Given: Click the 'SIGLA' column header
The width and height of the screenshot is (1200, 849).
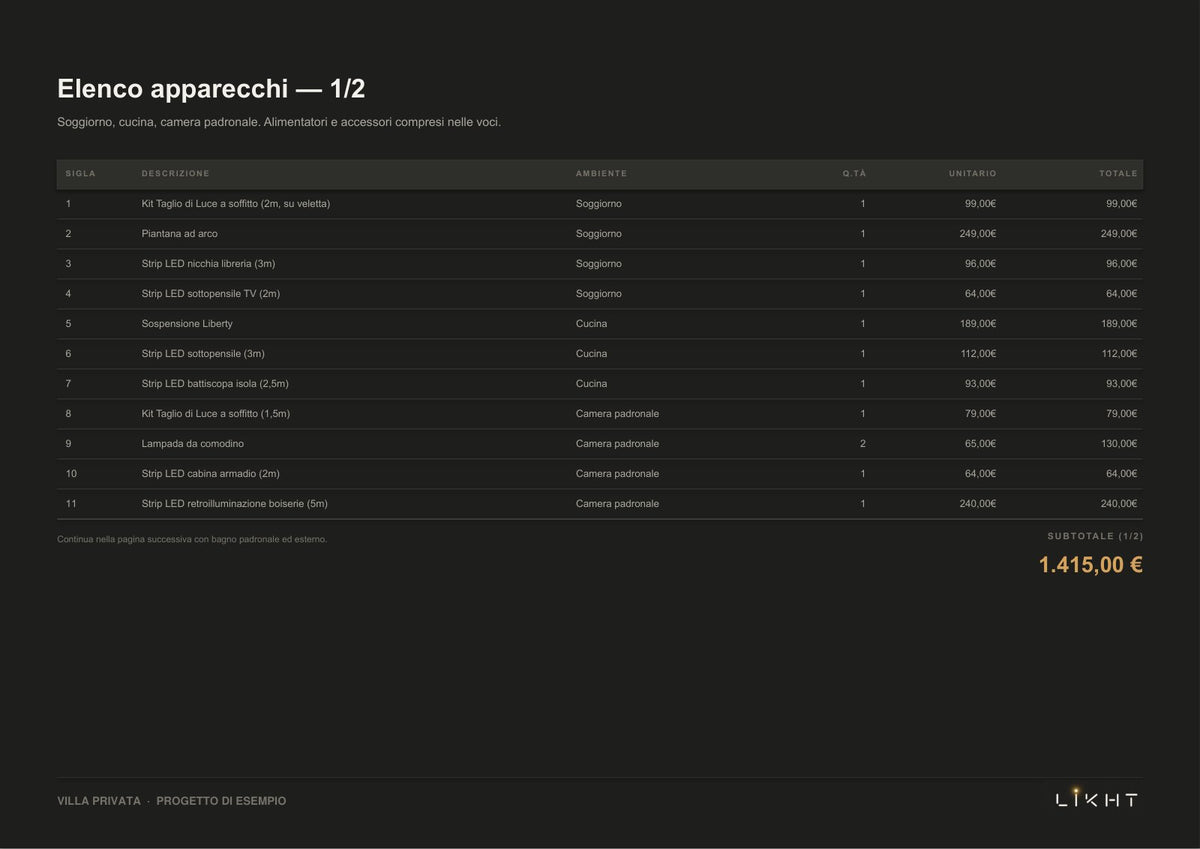Looking at the screenshot, I should pos(81,174).
